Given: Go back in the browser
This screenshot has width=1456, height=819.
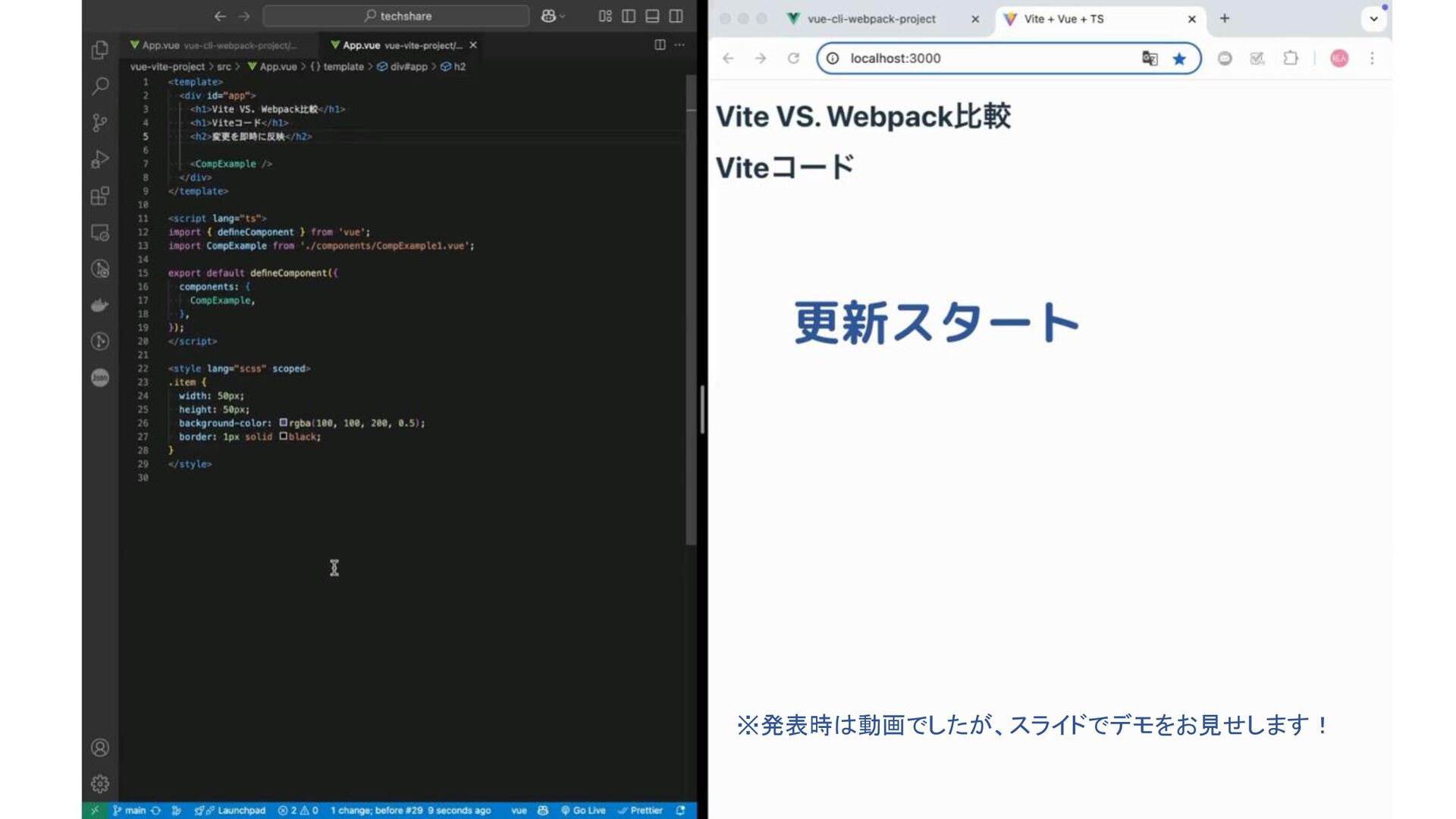Looking at the screenshot, I should 728,58.
